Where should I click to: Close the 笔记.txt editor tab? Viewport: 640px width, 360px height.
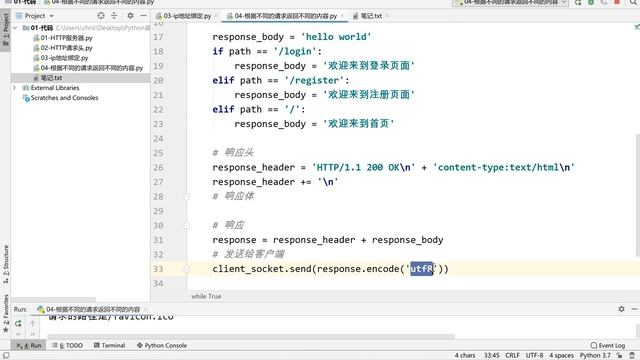(x=387, y=16)
